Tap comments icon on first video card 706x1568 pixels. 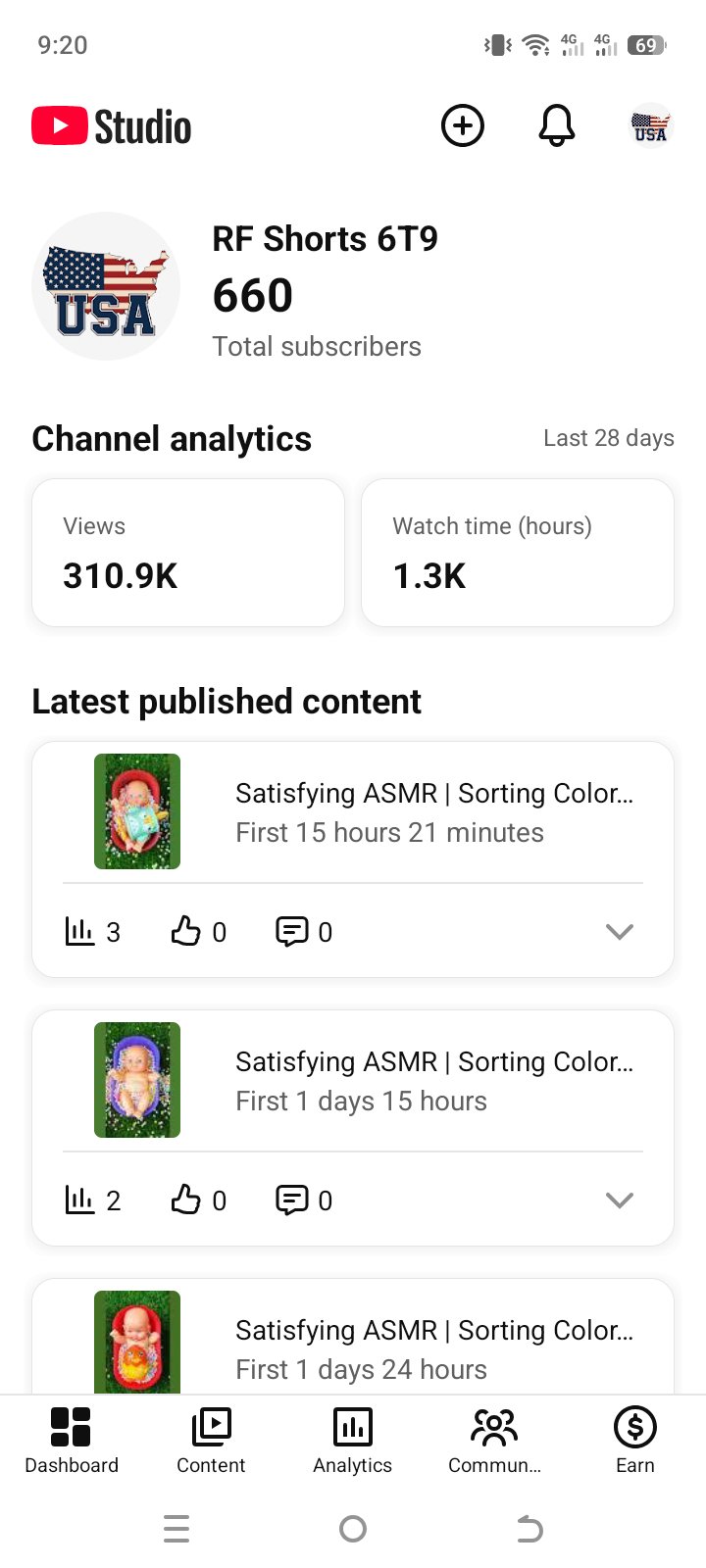tap(292, 932)
